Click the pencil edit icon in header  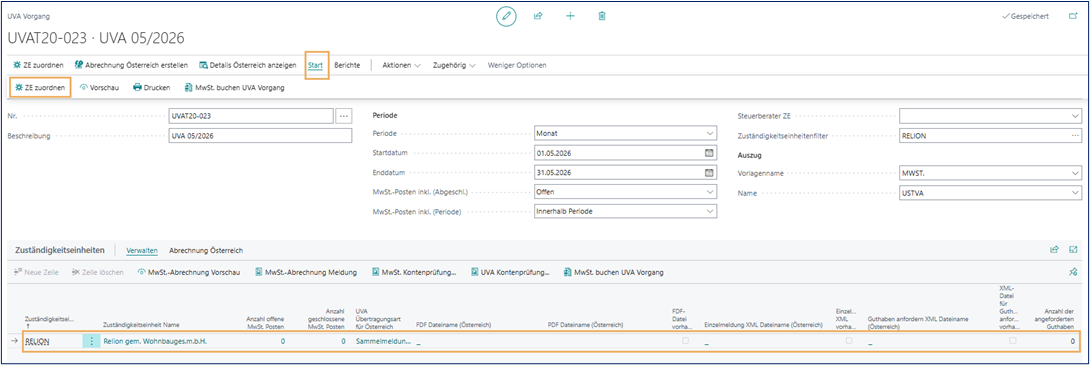(506, 16)
